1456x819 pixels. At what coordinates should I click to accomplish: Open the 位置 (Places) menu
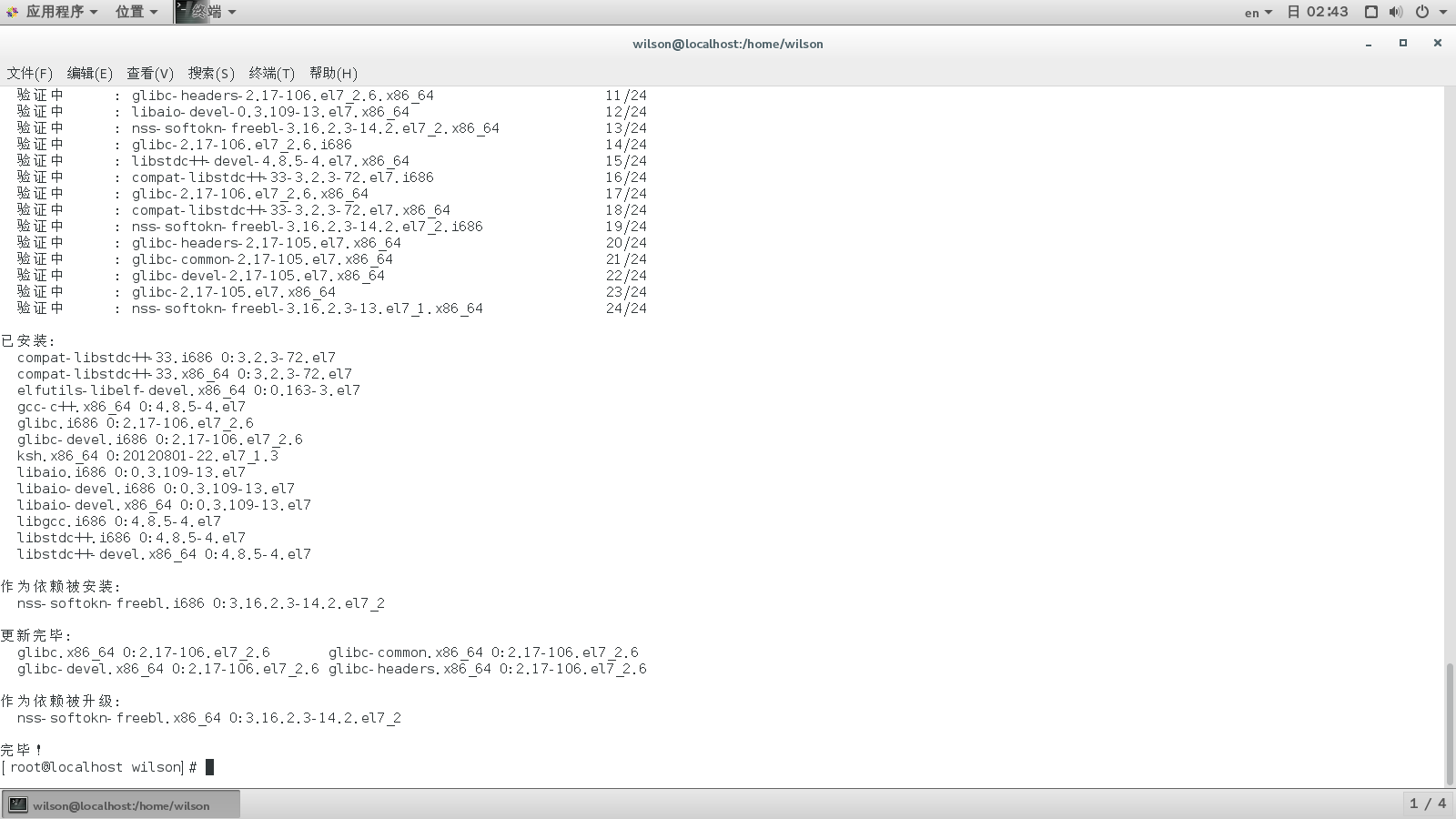point(136,12)
